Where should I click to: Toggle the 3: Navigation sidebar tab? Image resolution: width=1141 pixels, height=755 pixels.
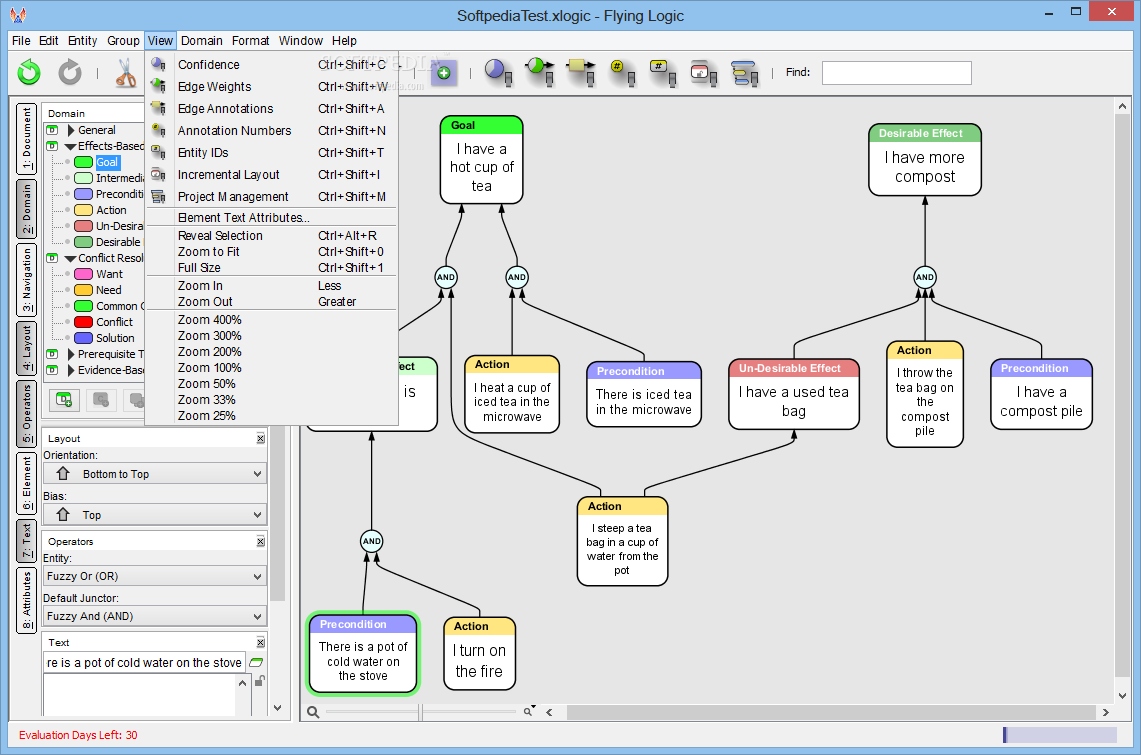(x=26, y=279)
